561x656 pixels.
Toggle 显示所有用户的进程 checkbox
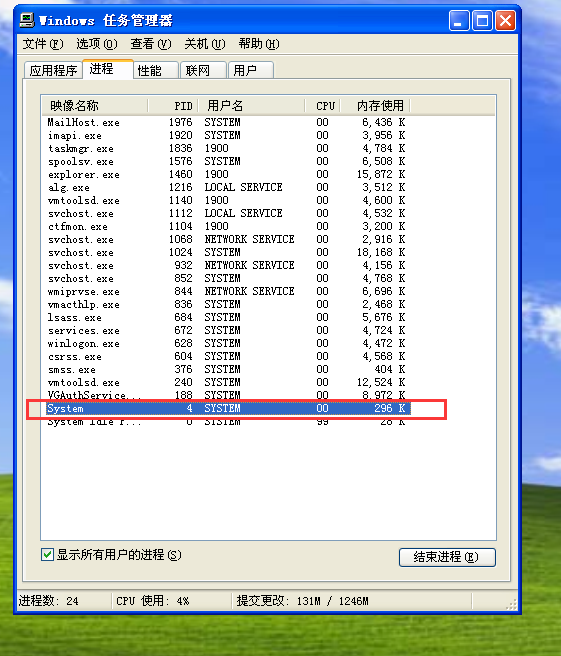[x=47, y=555]
